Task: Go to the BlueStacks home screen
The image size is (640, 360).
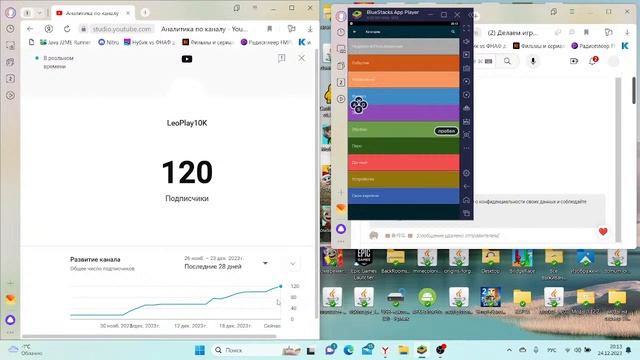Action: pyautogui.click(x=467, y=200)
